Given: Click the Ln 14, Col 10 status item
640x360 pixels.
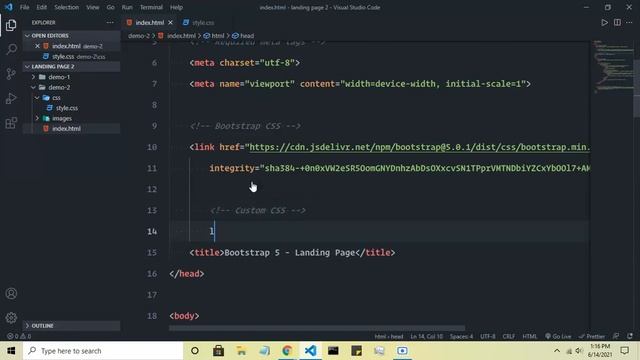Looking at the screenshot, I should pos(426,336).
